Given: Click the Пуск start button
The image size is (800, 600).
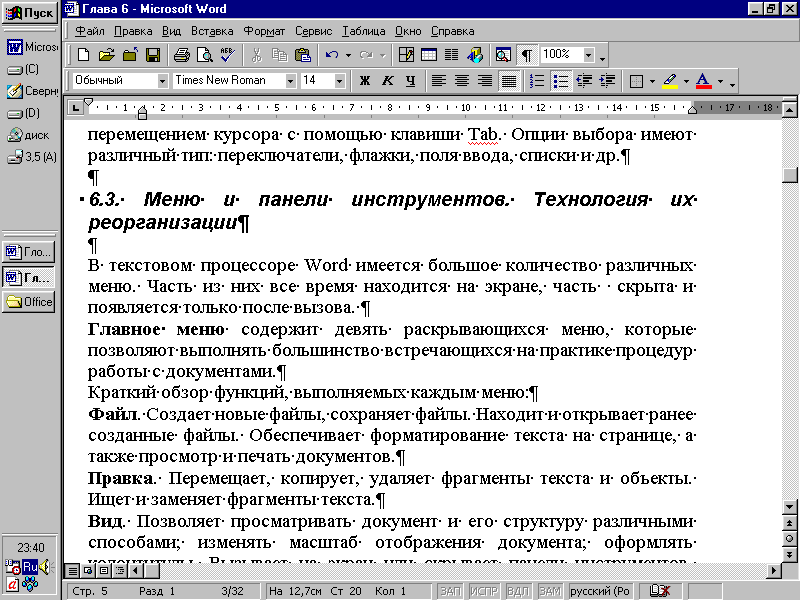Looking at the screenshot, I should [29, 13].
